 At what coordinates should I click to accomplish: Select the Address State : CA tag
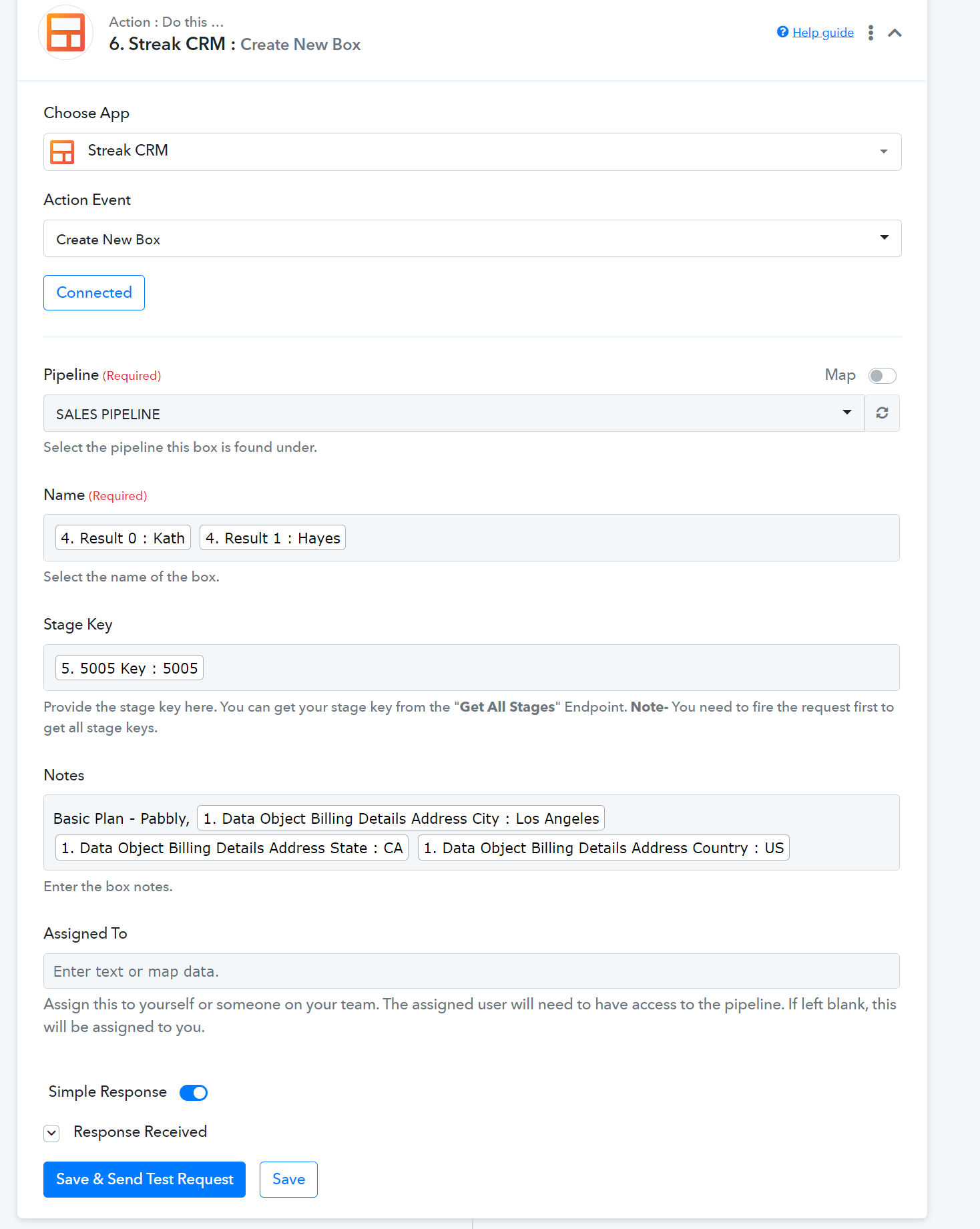pos(232,848)
